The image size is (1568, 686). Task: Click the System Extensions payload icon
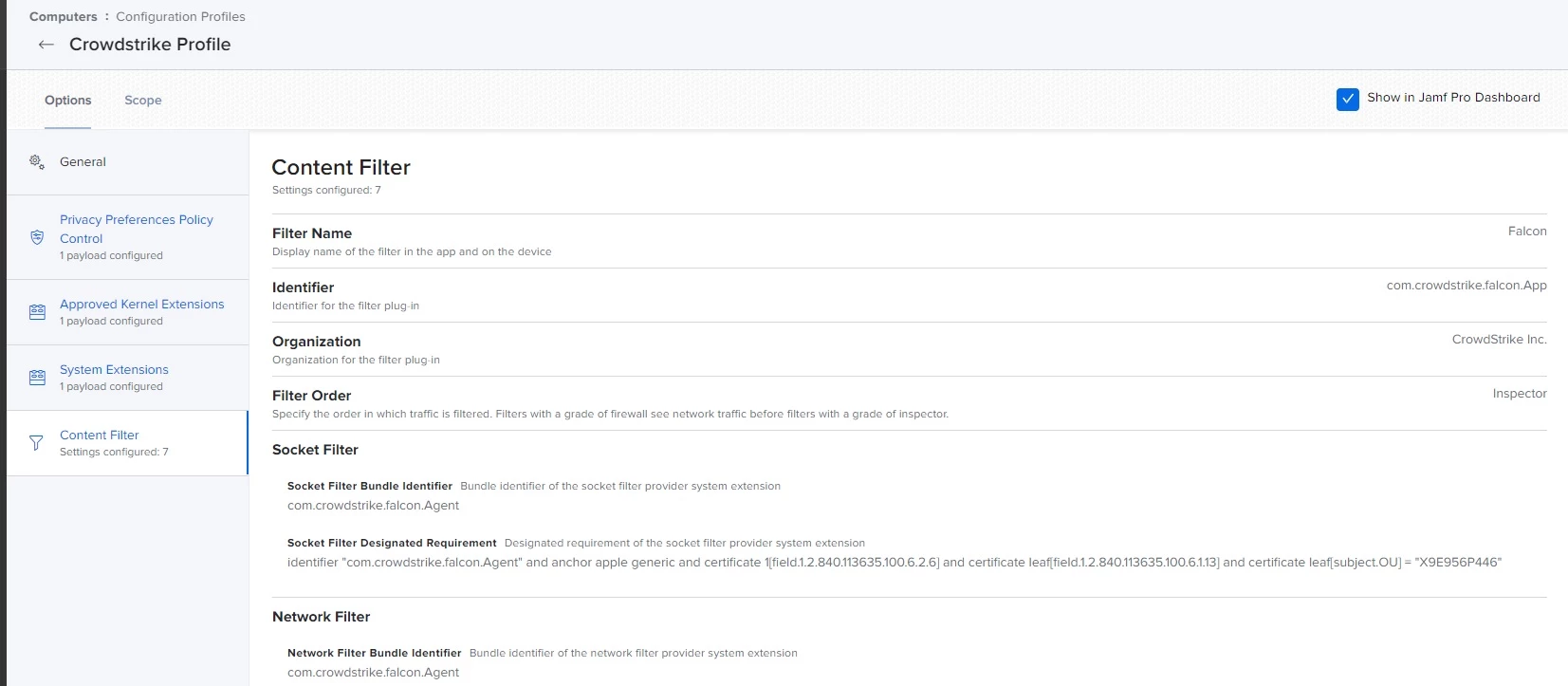(37, 378)
